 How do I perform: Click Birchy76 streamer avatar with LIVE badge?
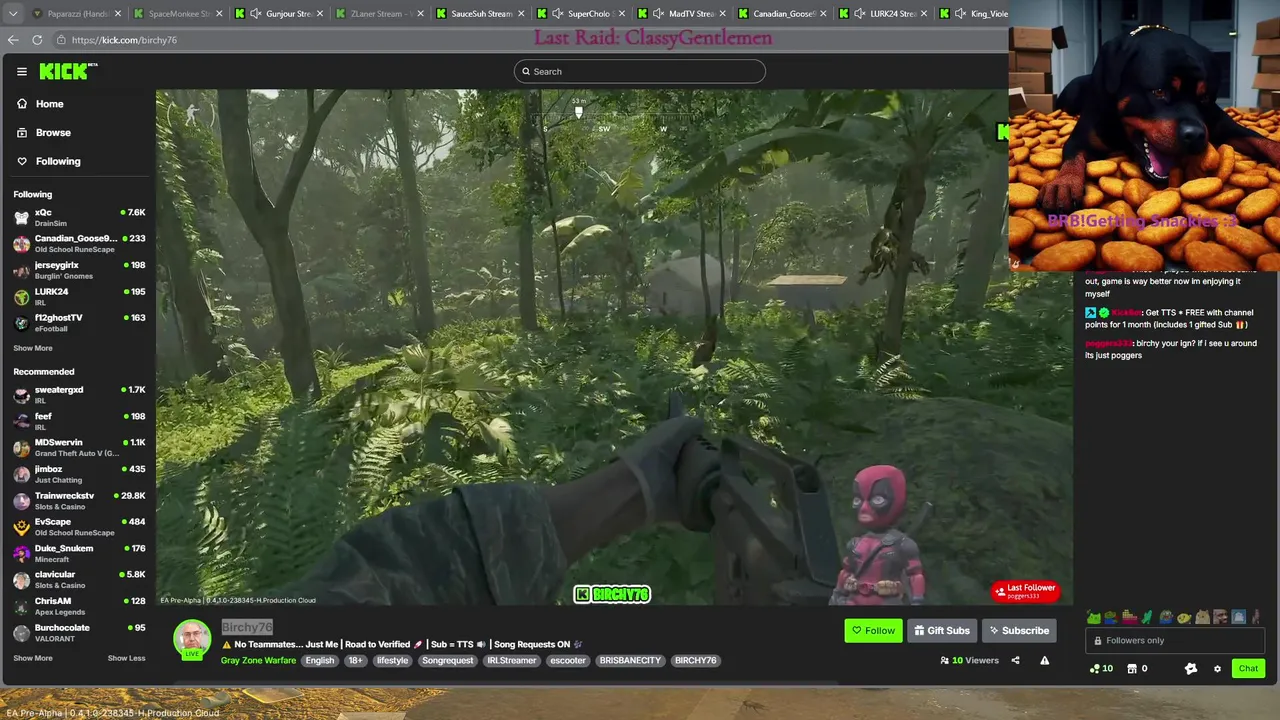pyautogui.click(x=192, y=639)
